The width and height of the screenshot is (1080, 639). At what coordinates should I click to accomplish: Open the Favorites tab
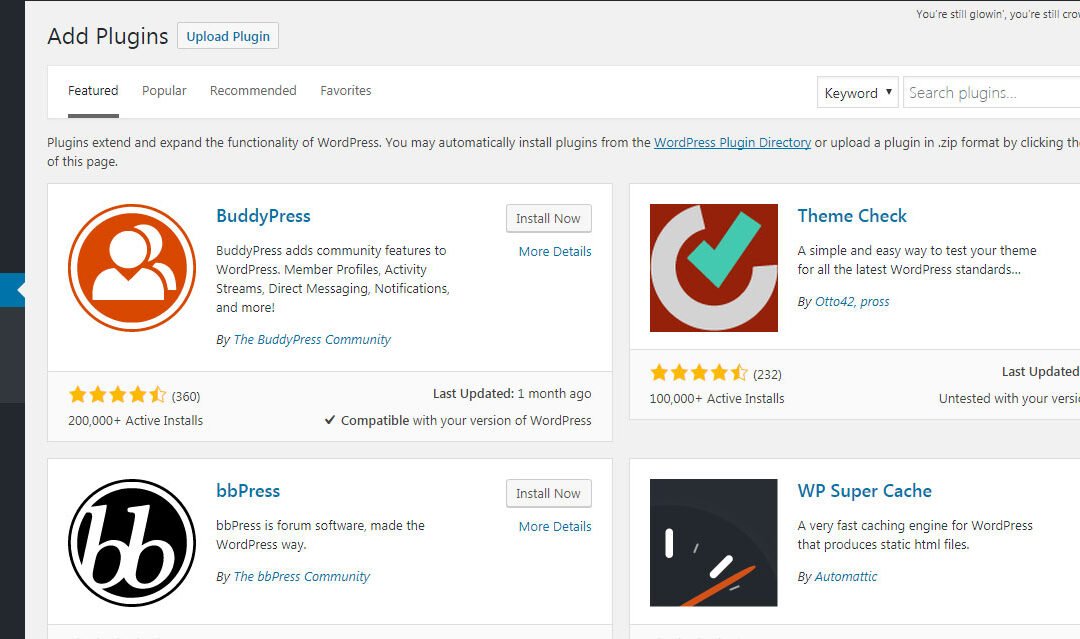[346, 91]
